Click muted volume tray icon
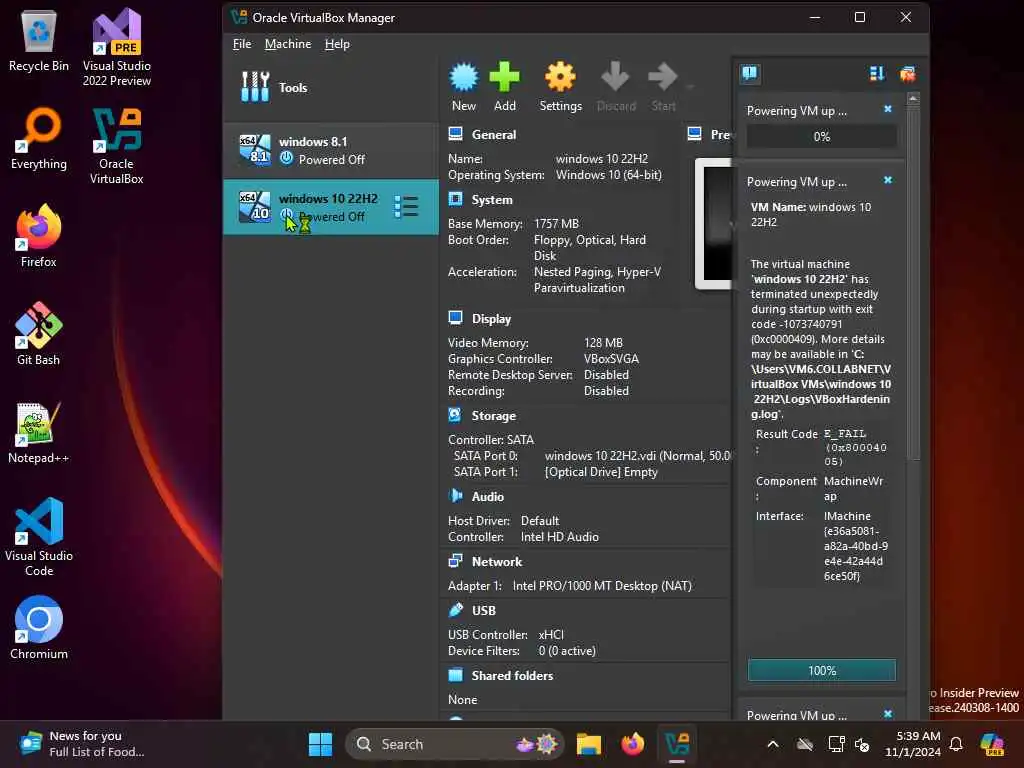 [x=862, y=744]
